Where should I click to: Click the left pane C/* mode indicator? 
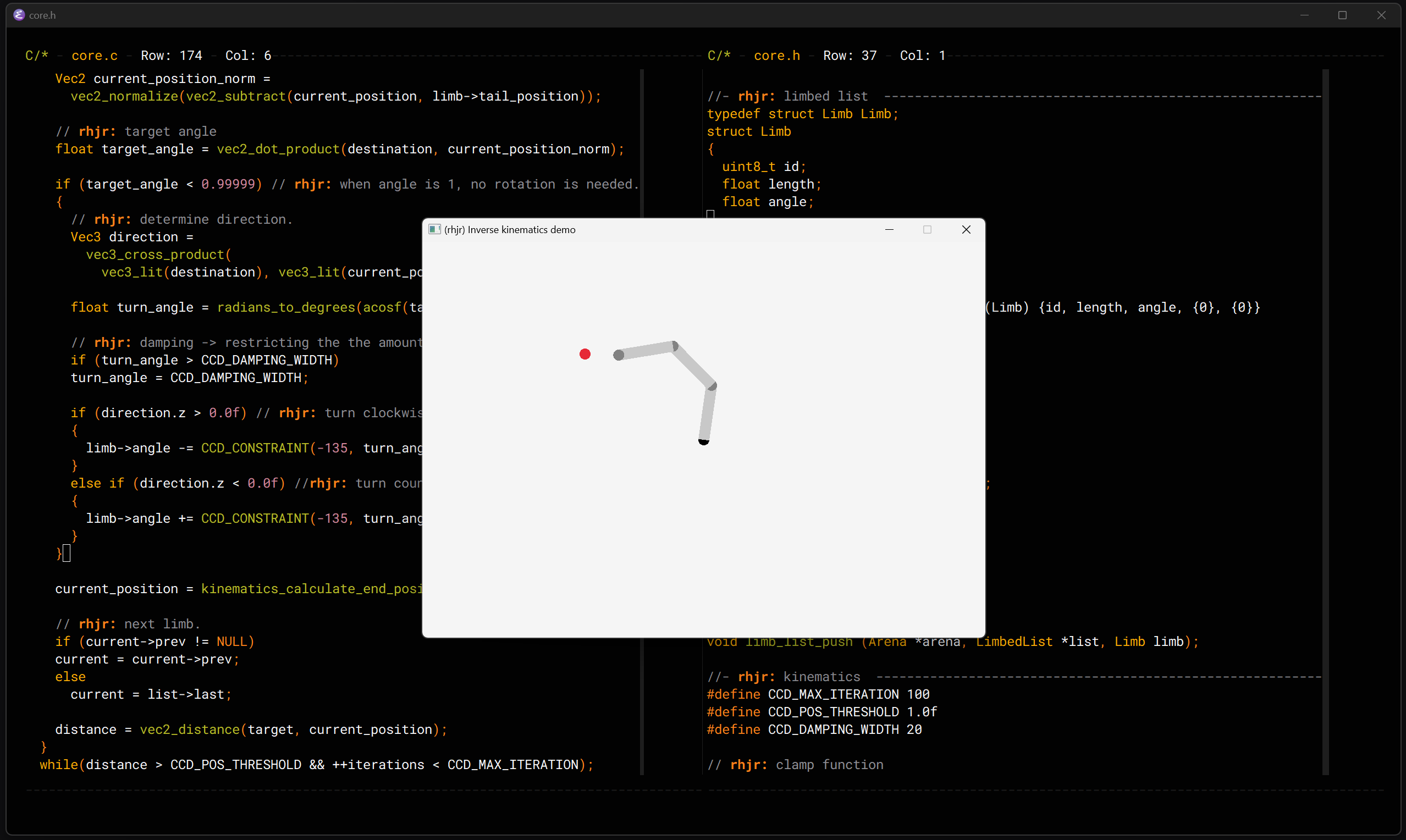pyautogui.click(x=37, y=56)
